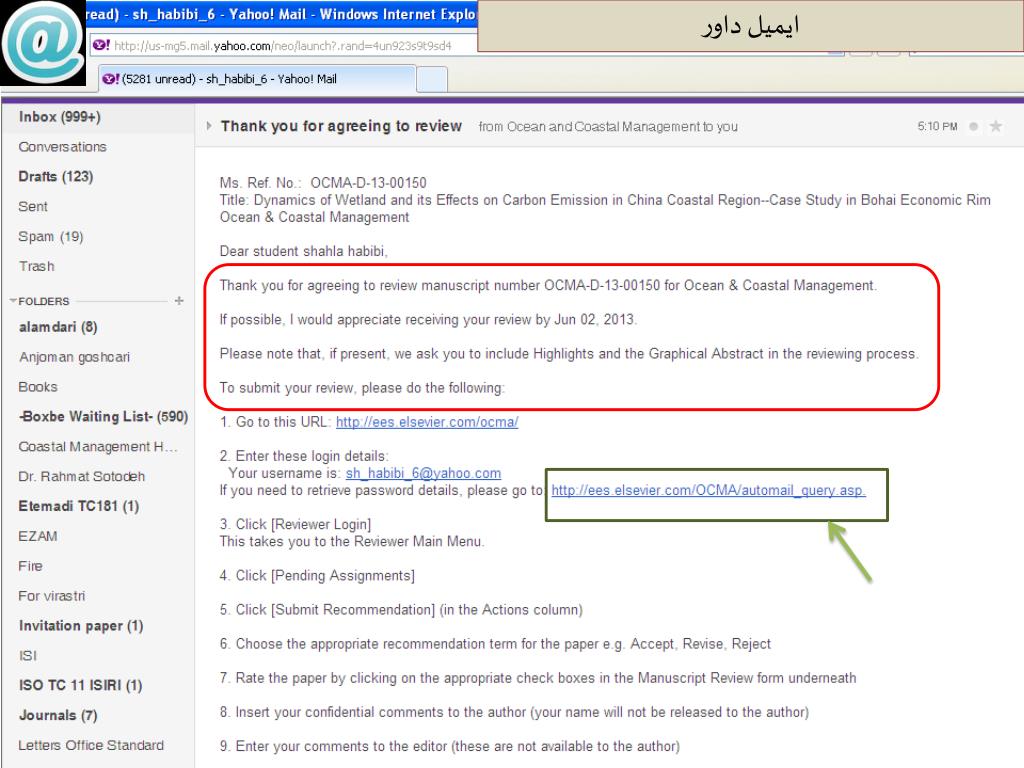Image resolution: width=1024 pixels, height=768 pixels.
Task: Open Conversations view
Action: (x=63, y=147)
